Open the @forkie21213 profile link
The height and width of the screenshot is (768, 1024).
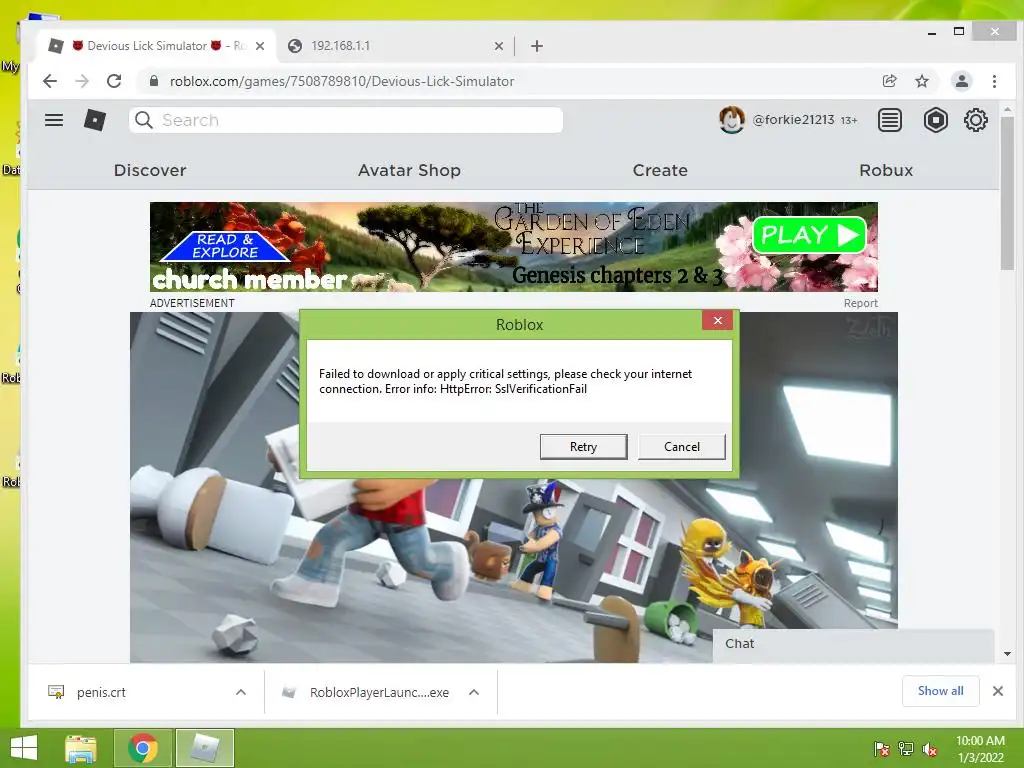point(793,120)
